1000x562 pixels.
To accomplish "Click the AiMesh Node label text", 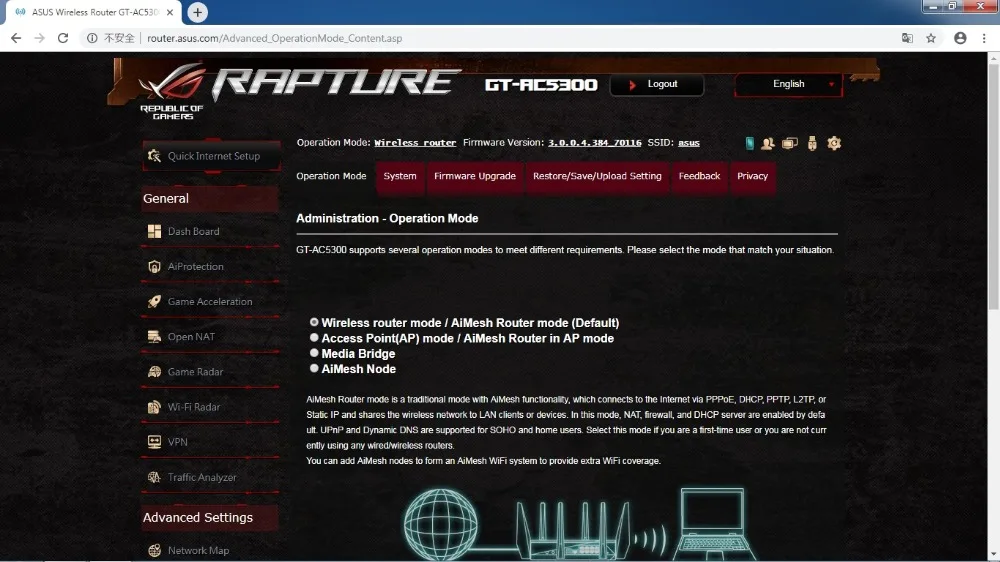I will (x=358, y=369).
